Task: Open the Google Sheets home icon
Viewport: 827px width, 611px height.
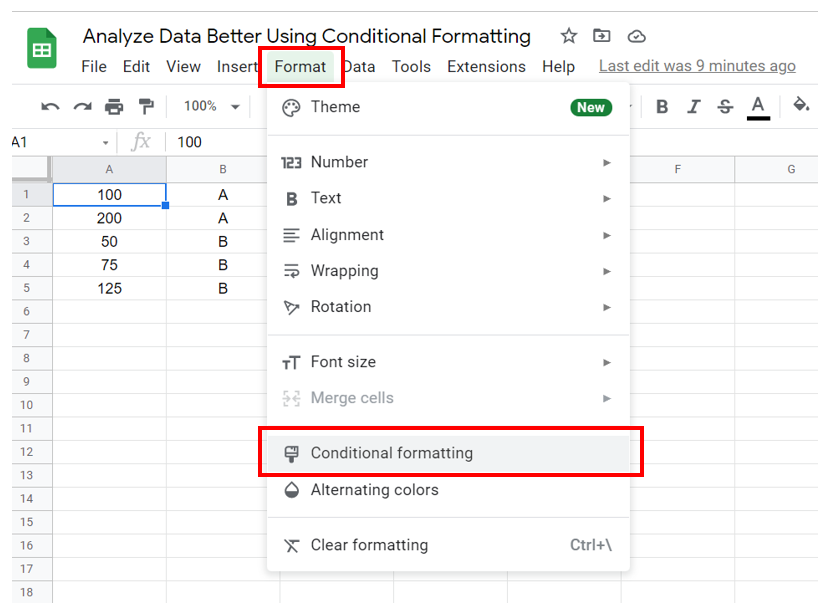Action: 43,49
